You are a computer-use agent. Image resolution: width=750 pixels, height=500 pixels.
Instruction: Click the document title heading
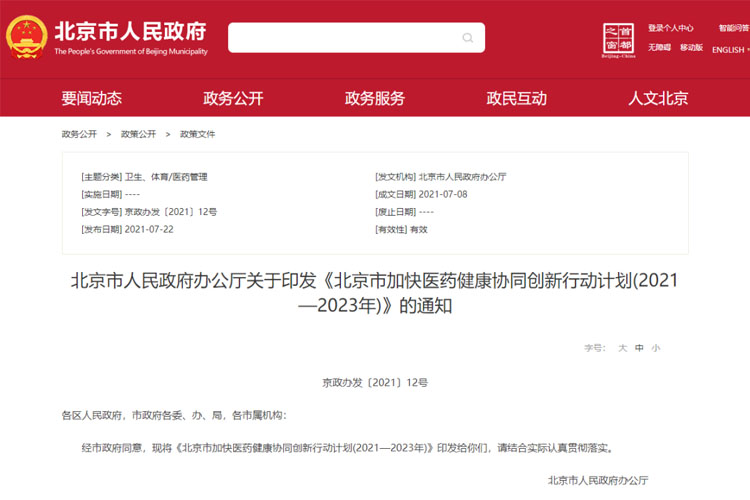(x=375, y=293)
